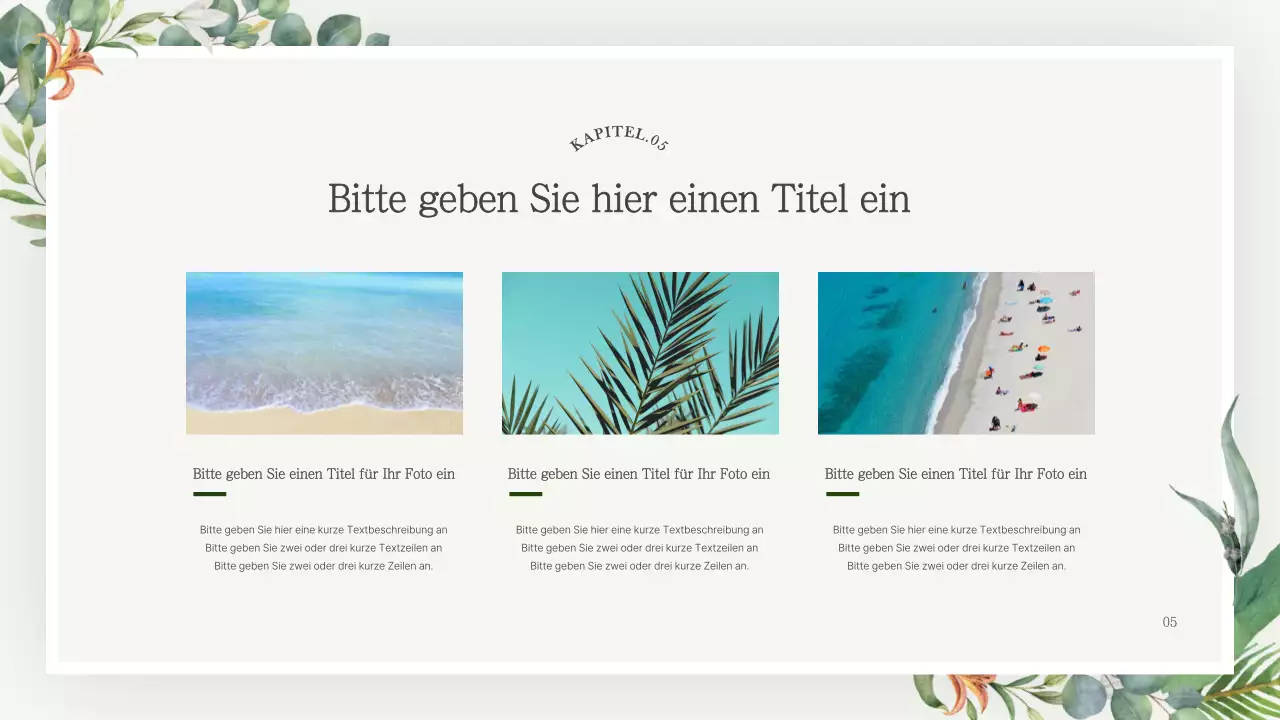Select the green underline under the center title

point(525,493)
